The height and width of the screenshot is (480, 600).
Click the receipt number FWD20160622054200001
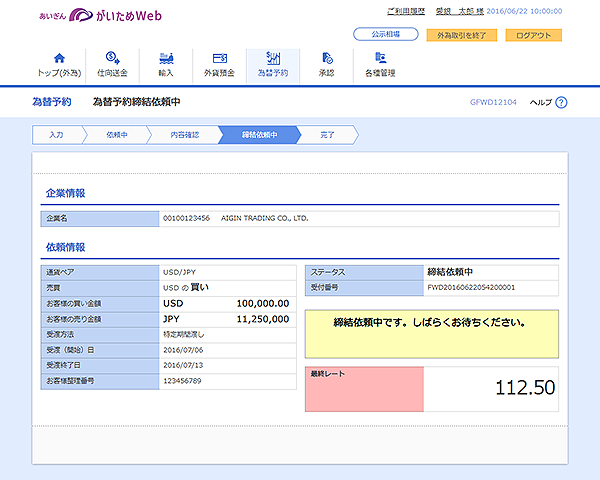471,287
